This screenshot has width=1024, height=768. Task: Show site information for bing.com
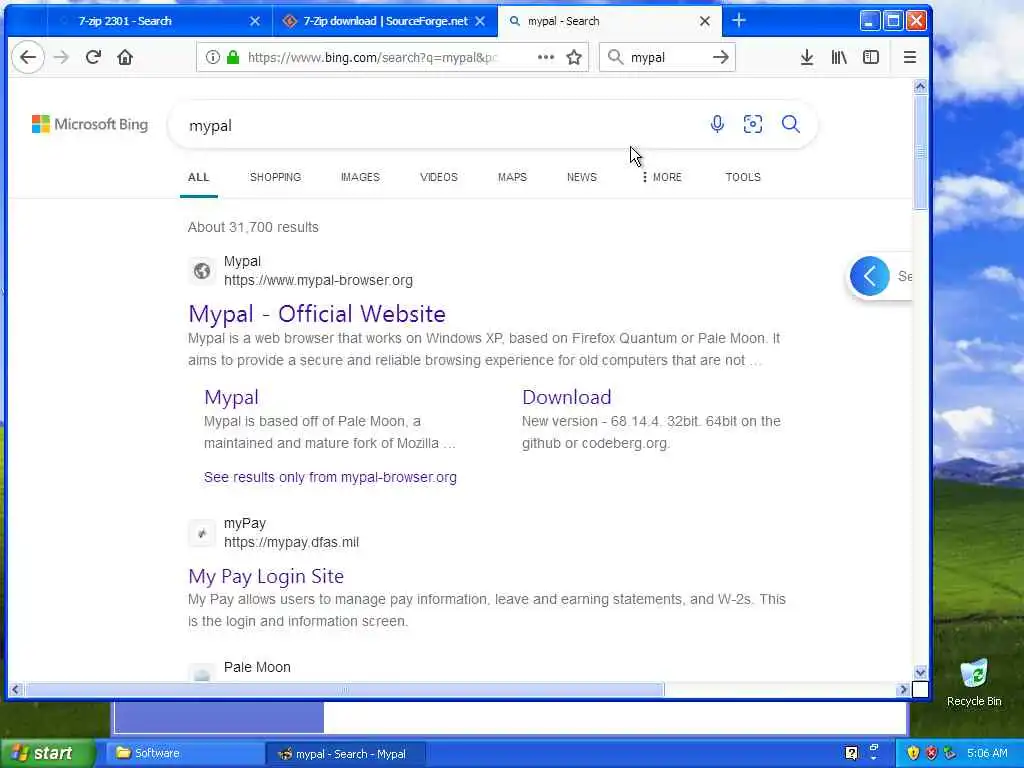coord(213,57)
